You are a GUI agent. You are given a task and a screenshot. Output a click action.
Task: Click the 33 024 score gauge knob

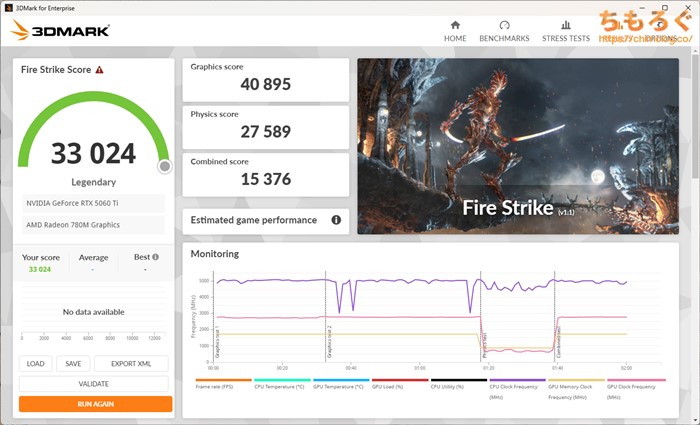[x=165, y=167]
